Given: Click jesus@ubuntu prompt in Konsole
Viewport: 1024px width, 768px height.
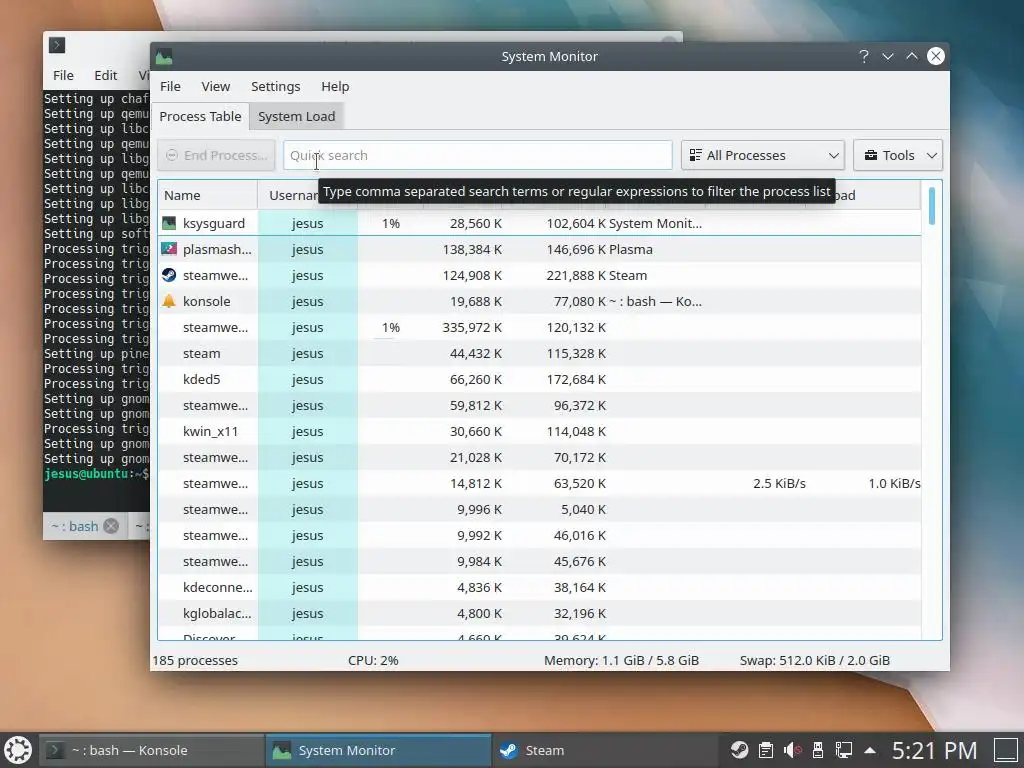Looking at the screenshot, I should pos(97,474).
